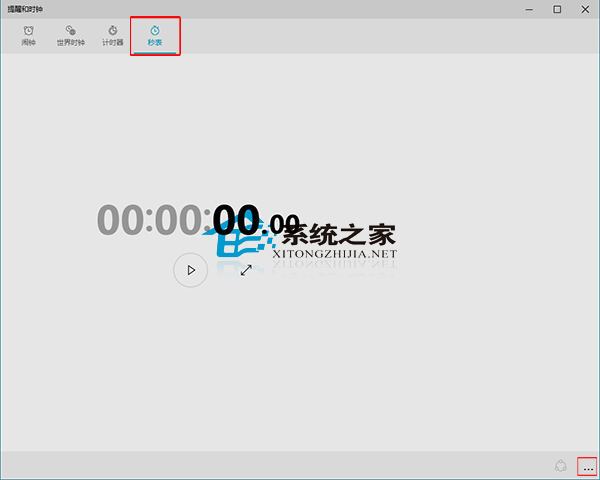Screen dimensions: 600x480
Task: Minimize the 提醒和时钟 window
Action: point(529,9)
